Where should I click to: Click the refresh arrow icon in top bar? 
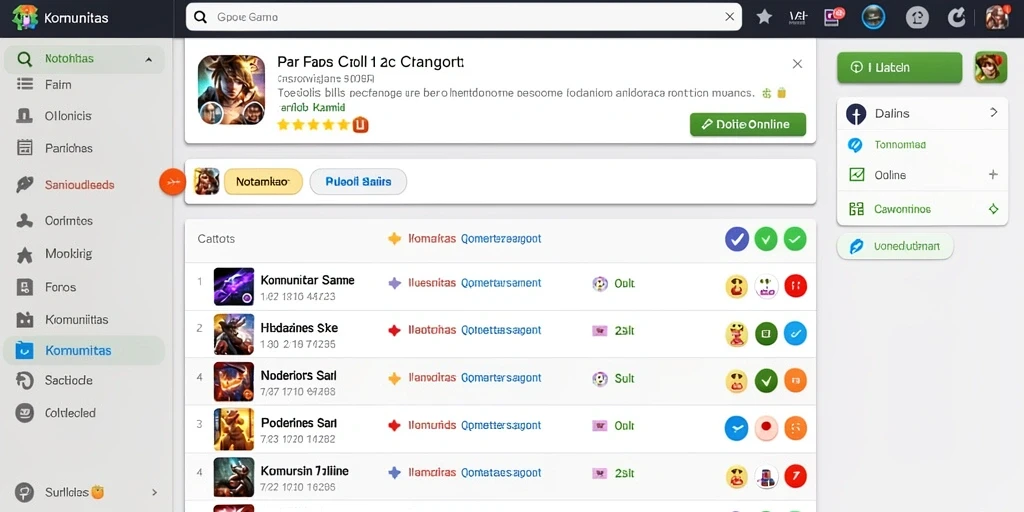[x=957, y=18]
